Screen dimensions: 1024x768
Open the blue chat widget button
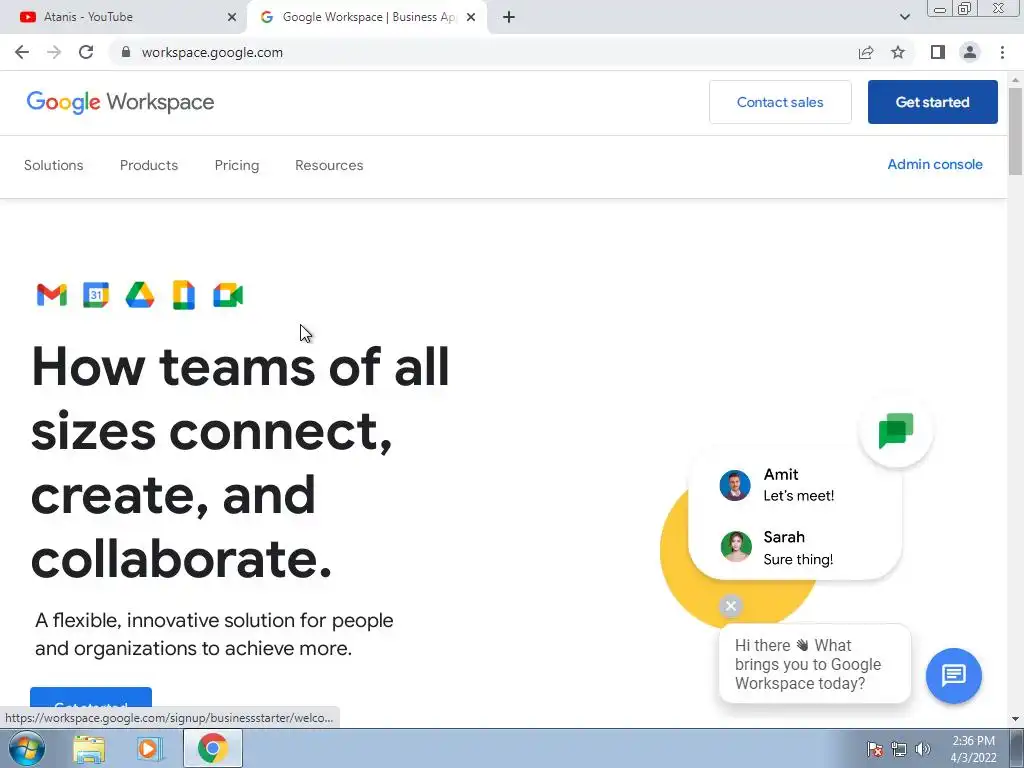(953, 675)
